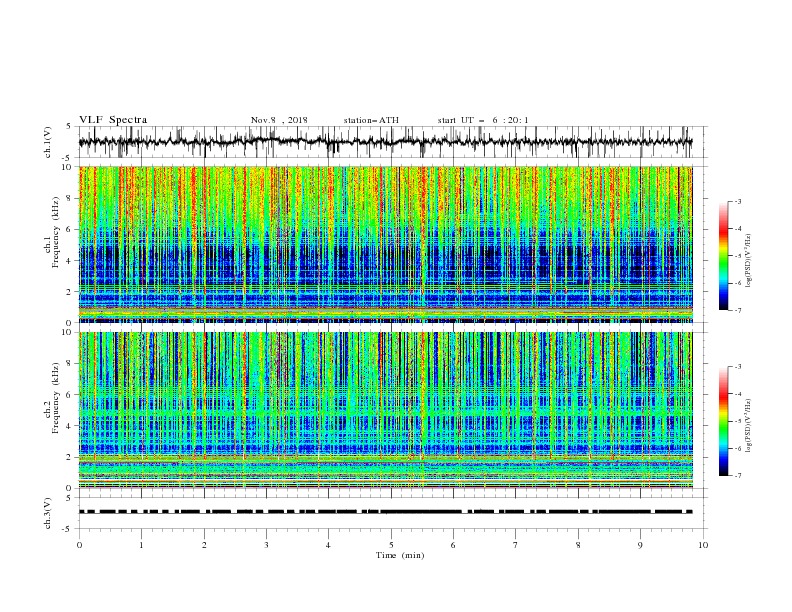
Task: Click the time axis tick label "7"
Action: click(516, 545)
